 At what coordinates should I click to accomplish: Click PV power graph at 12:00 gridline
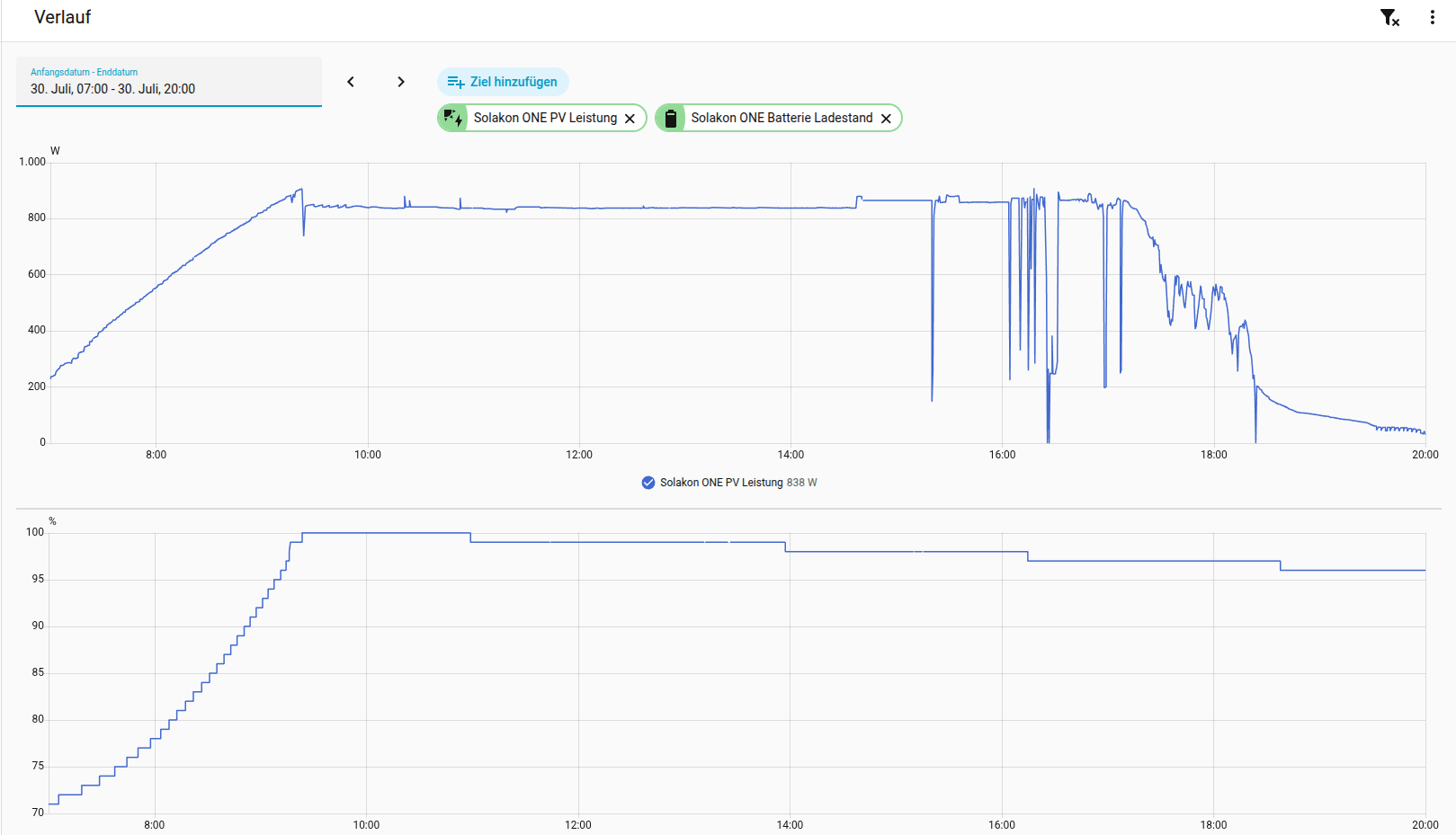579,208
